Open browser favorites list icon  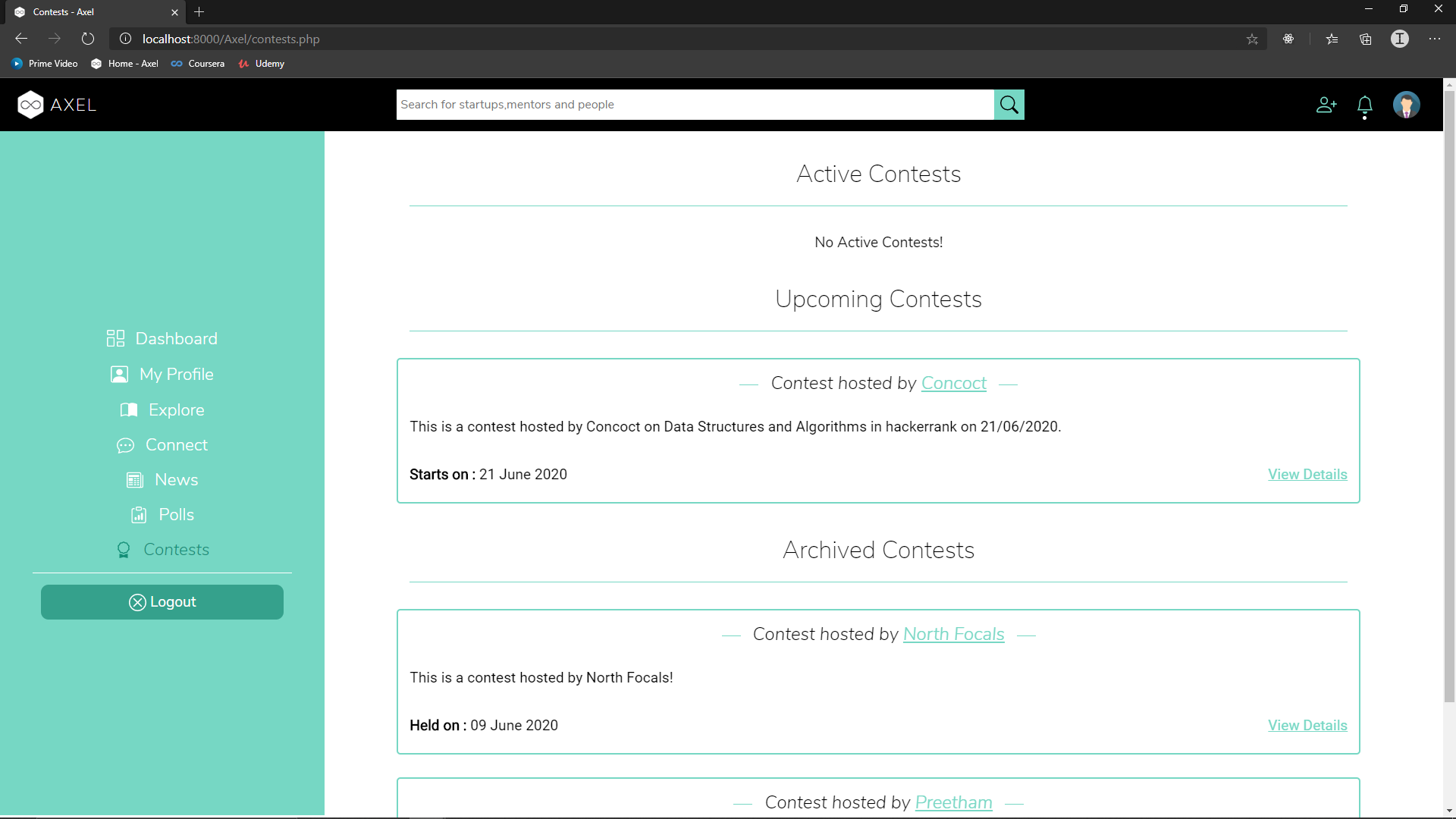1332,39
